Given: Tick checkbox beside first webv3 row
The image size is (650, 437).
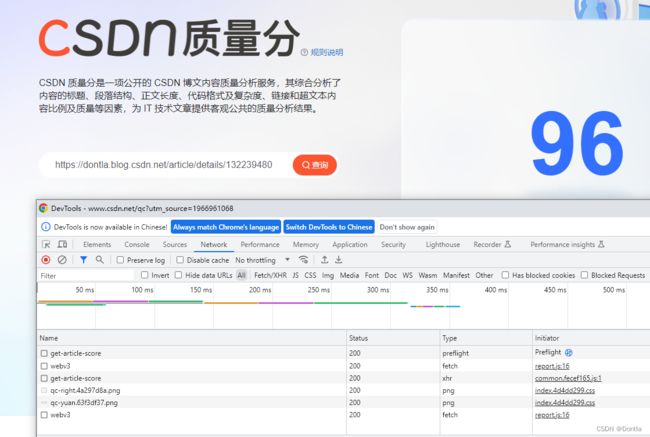Looking at the screenshot, I should click(x=44, y=366).
